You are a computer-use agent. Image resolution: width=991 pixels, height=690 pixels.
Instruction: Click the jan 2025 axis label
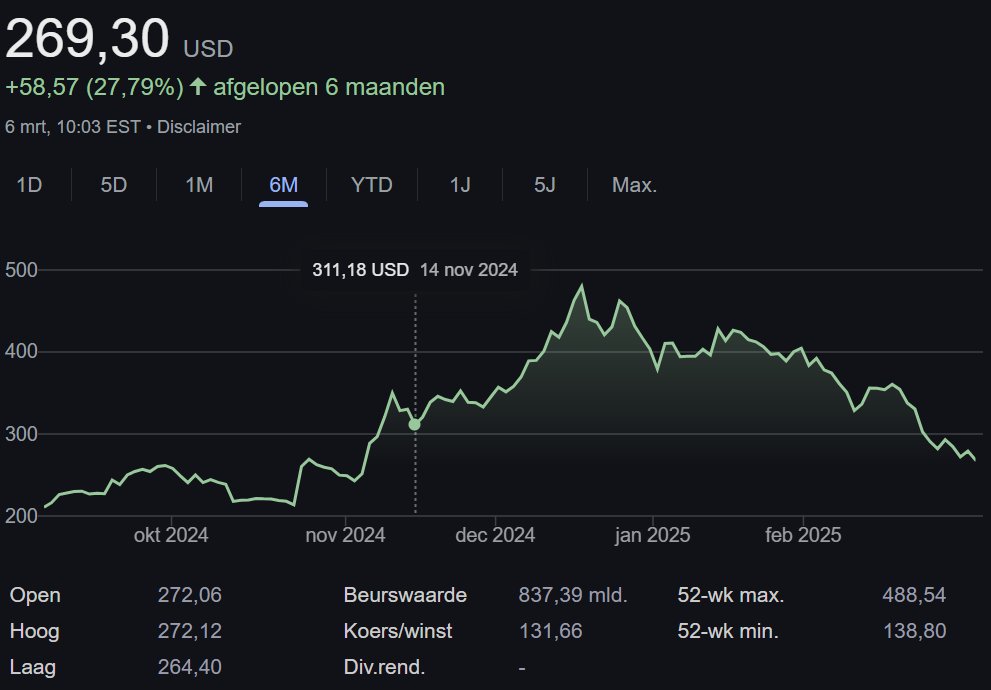coord(652,535)
